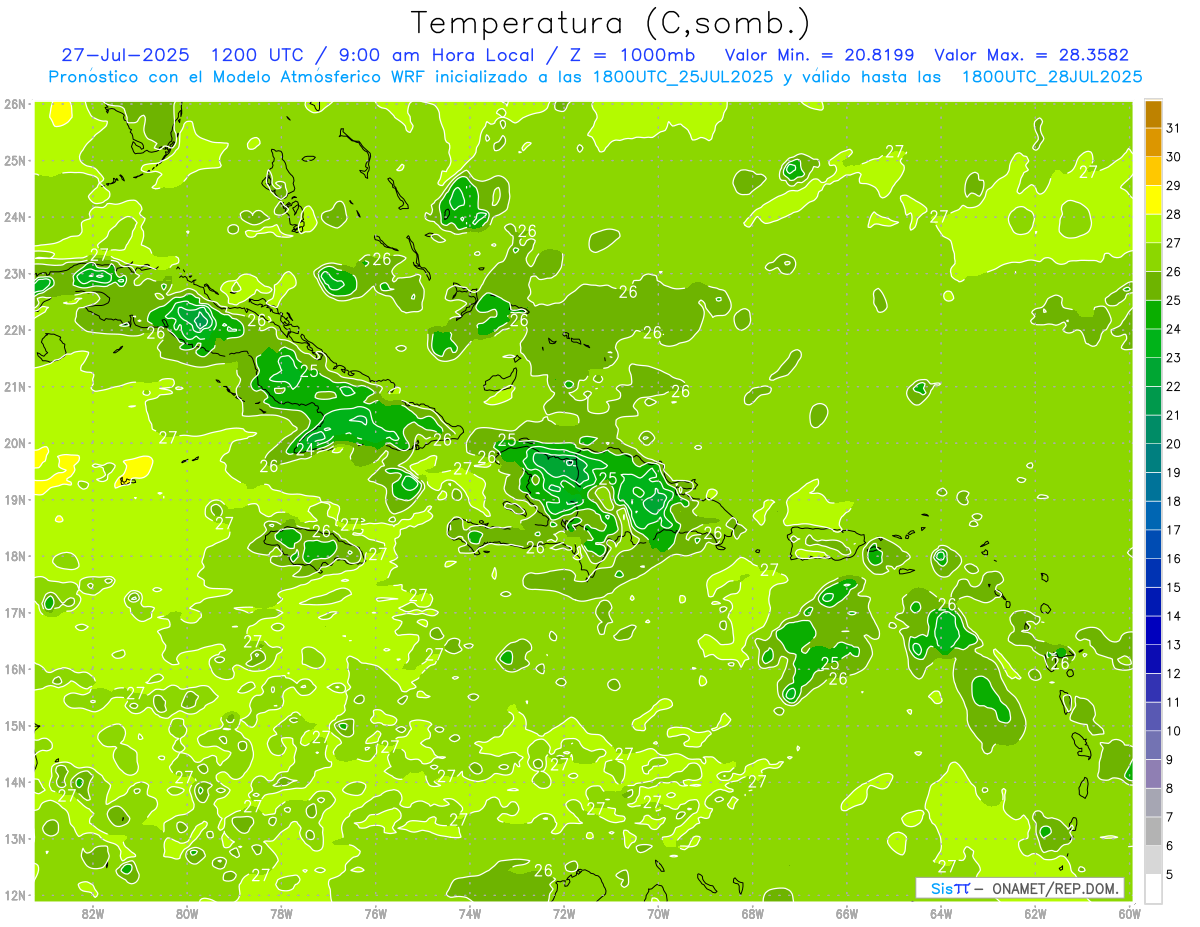Click the "ONAMET/REP.DOM." credit label
Viewport: 1200px width, 927px height.
[1055, 889]
